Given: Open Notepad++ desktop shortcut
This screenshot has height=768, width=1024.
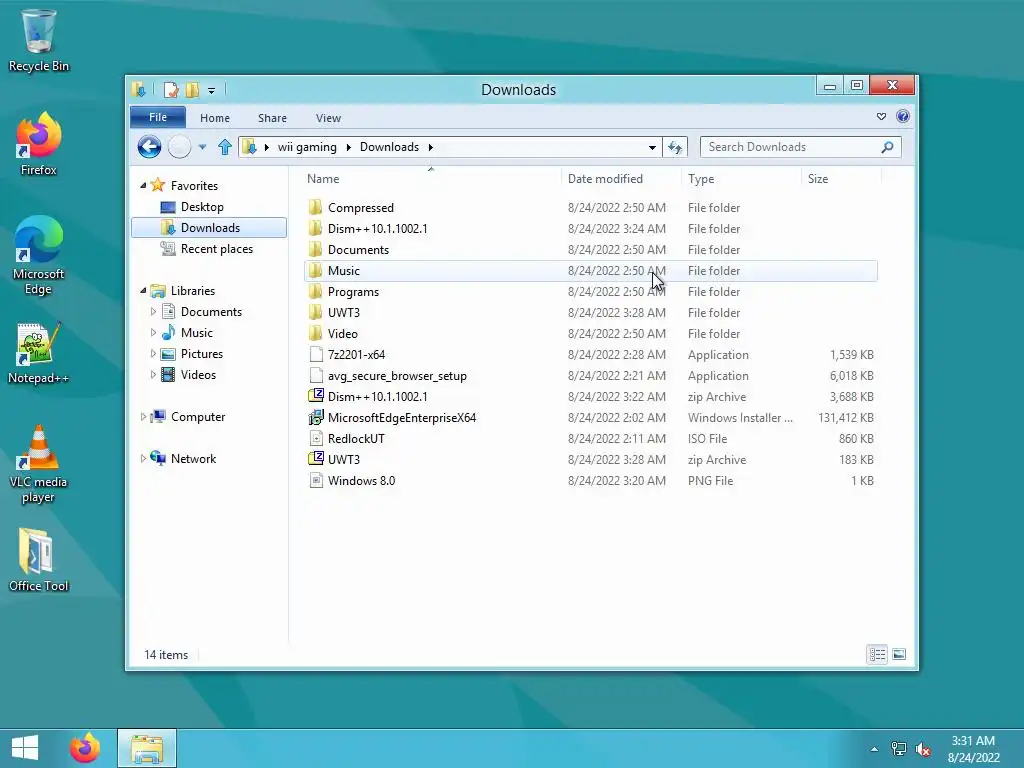Looking at the screenshot, I should (x=39, y=353).
